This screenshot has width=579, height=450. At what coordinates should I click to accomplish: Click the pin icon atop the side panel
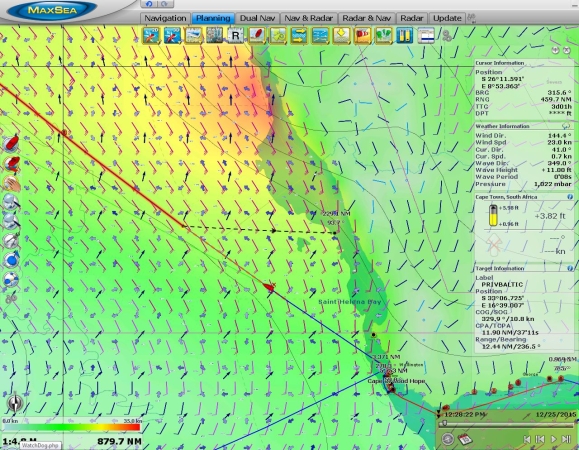(x=555, y=50)
